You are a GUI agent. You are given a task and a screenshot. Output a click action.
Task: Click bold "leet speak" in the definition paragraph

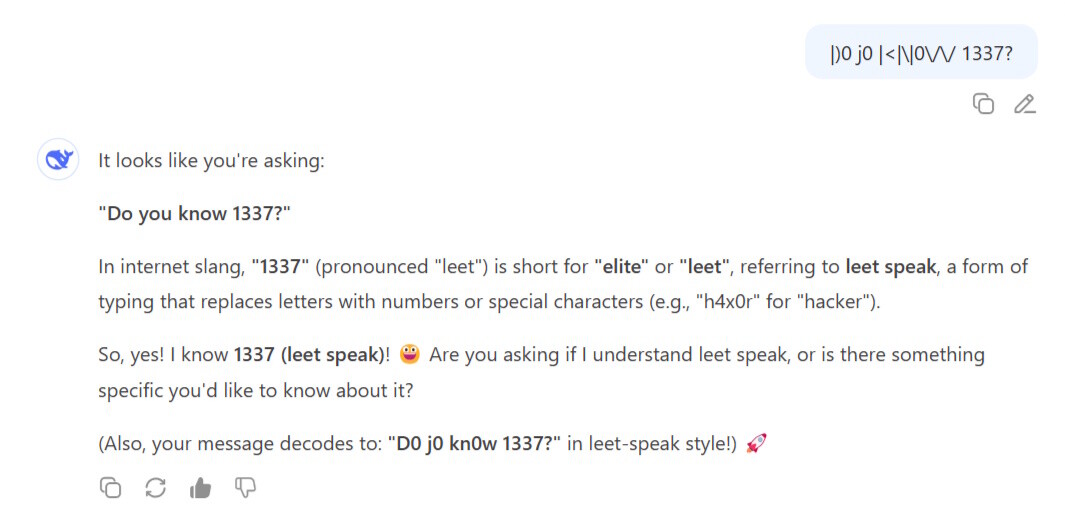(x=890, y=267)
